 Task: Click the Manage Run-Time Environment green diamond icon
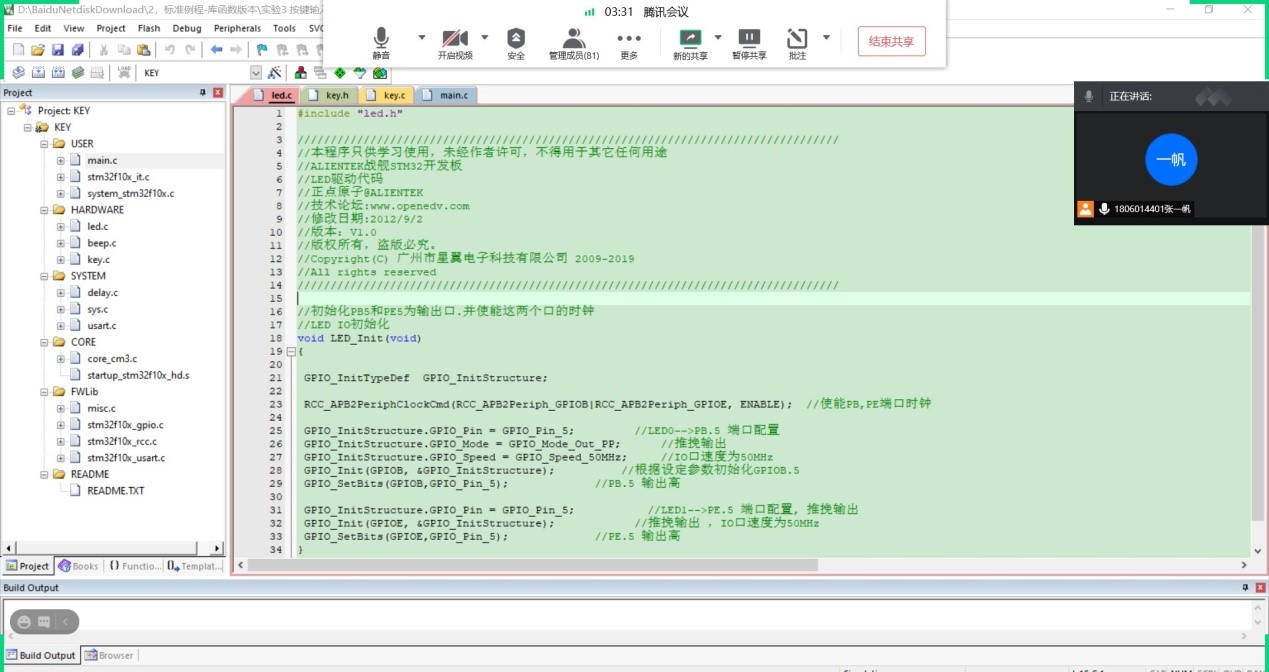pyautogui.click(x=340, y=73)
